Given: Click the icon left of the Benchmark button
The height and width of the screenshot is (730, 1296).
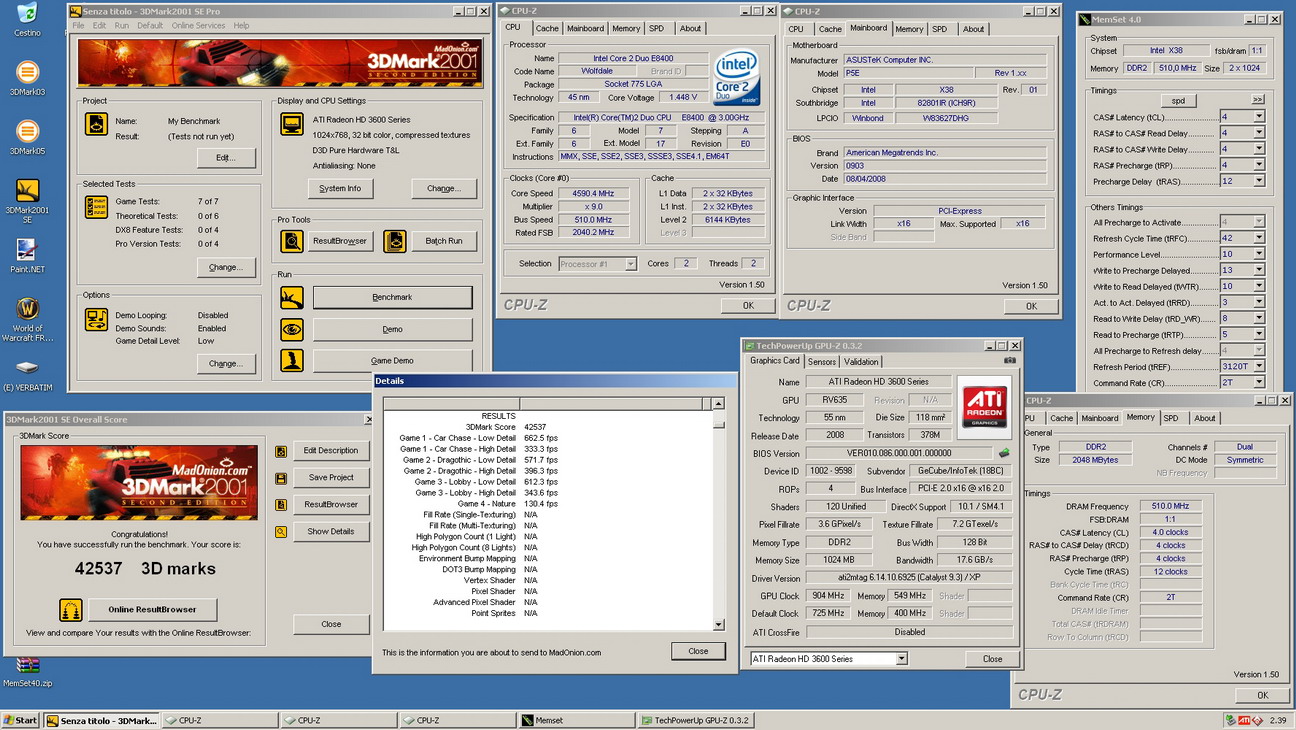Looking at the screenshot, I should [292, 297].
